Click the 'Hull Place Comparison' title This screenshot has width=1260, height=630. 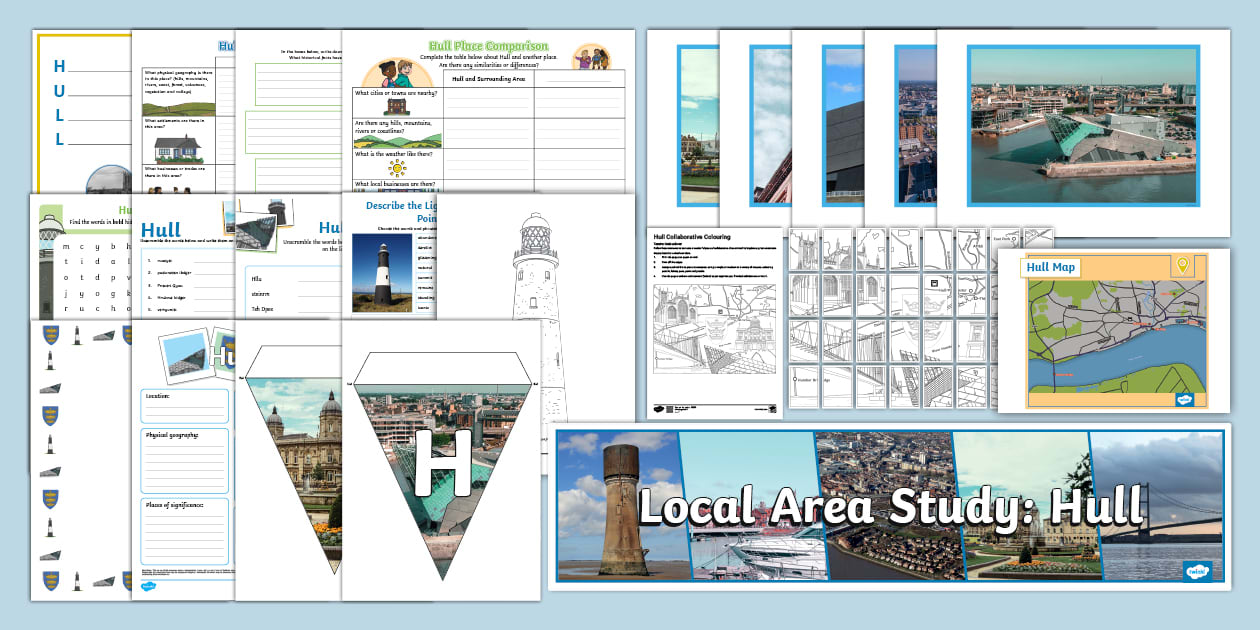(x=487, y=46)
